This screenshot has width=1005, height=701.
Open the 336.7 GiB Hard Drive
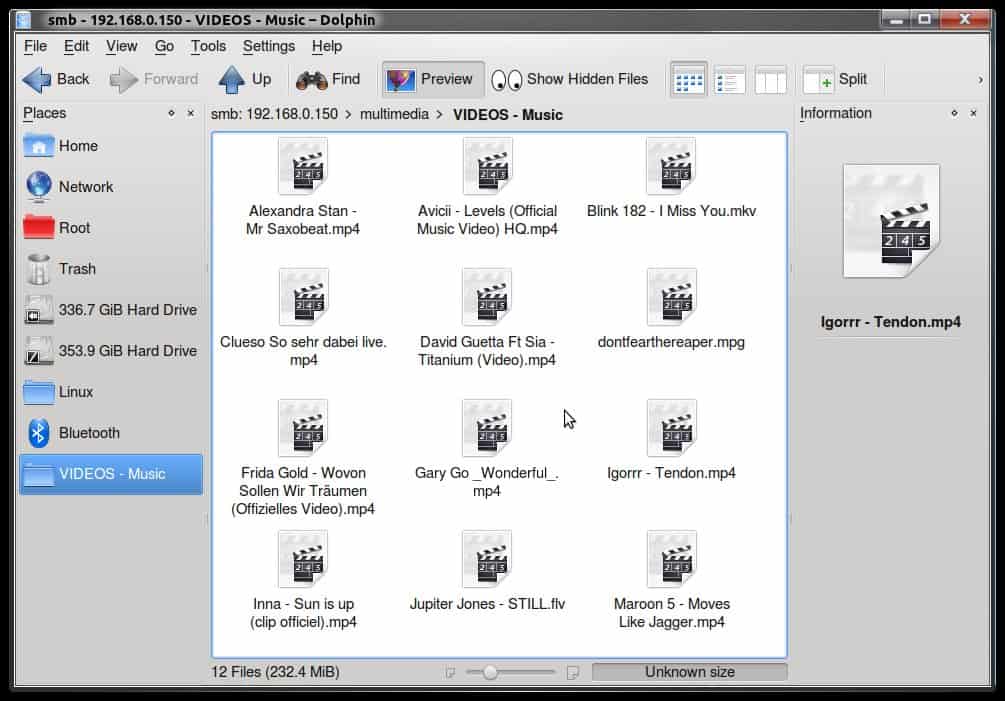coord(111,310)
